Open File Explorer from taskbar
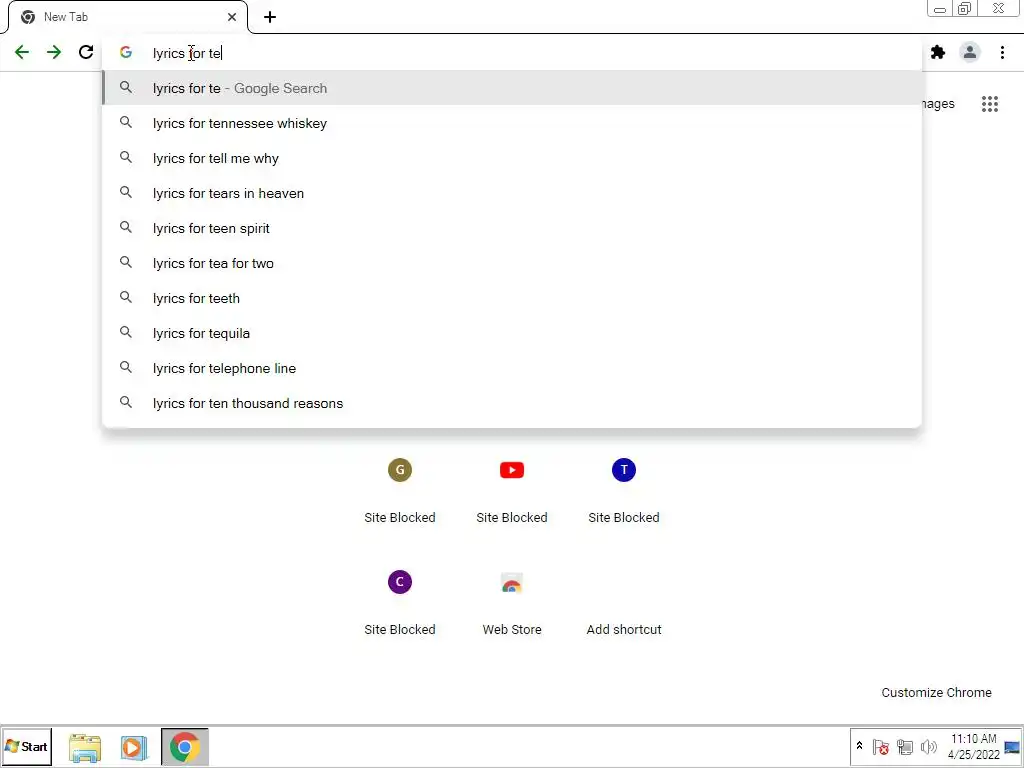The image size is (1024, 768). [85, 747]
